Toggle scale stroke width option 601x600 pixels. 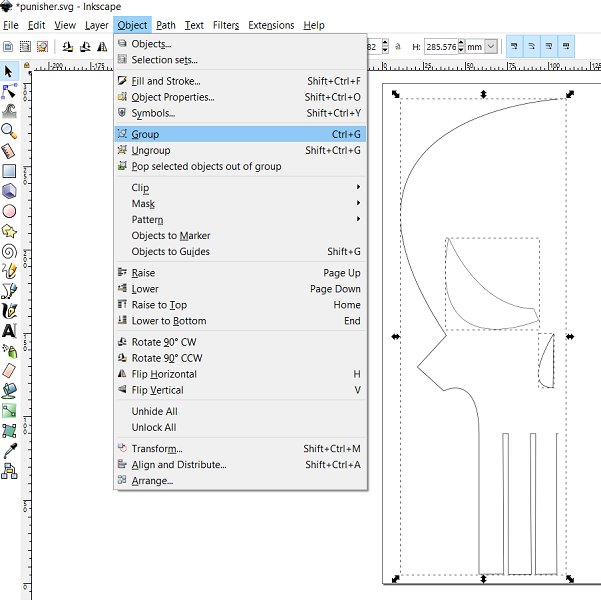(x=514, y=46)
